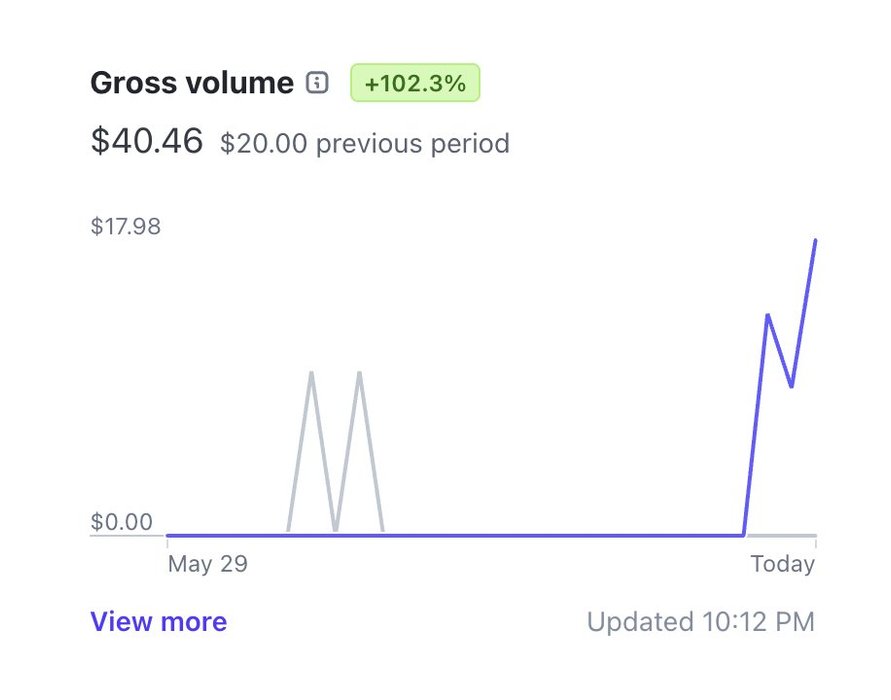Select the $40.46 total amount
The image size is (891, 700).
[x=147, y=141]
